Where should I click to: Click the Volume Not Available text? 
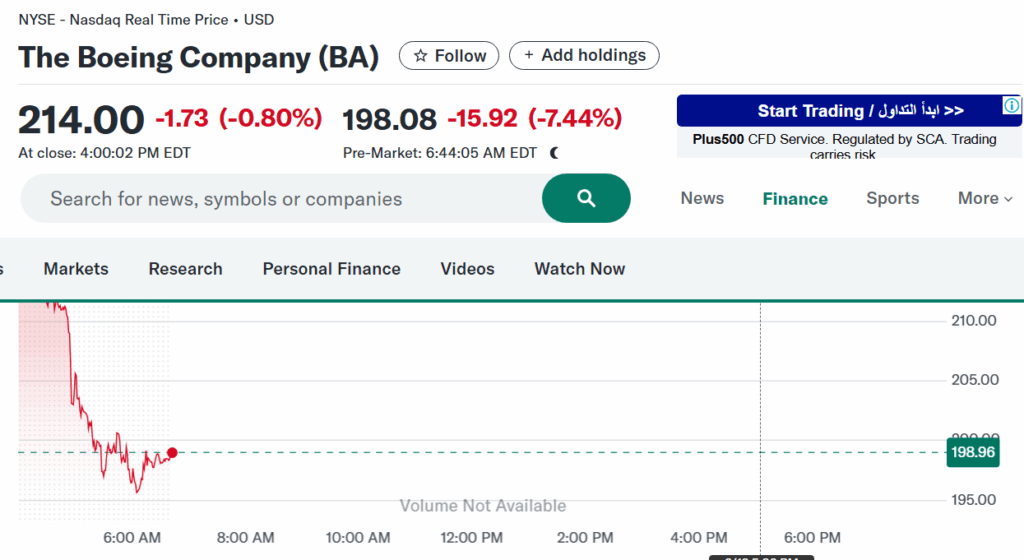click(483, 506)
